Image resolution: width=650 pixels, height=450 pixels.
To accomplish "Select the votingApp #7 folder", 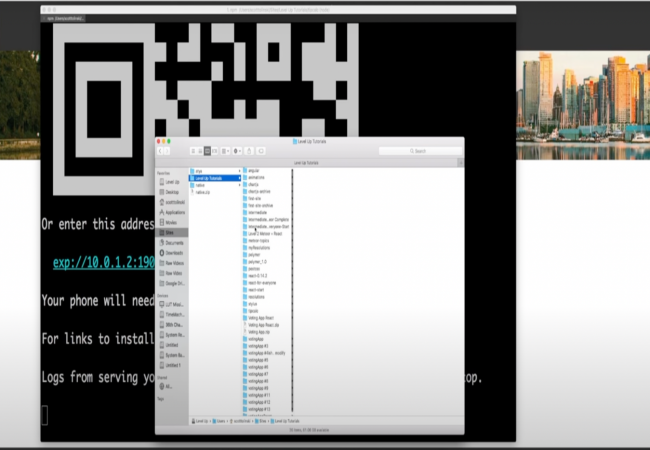I will (256, 375).
